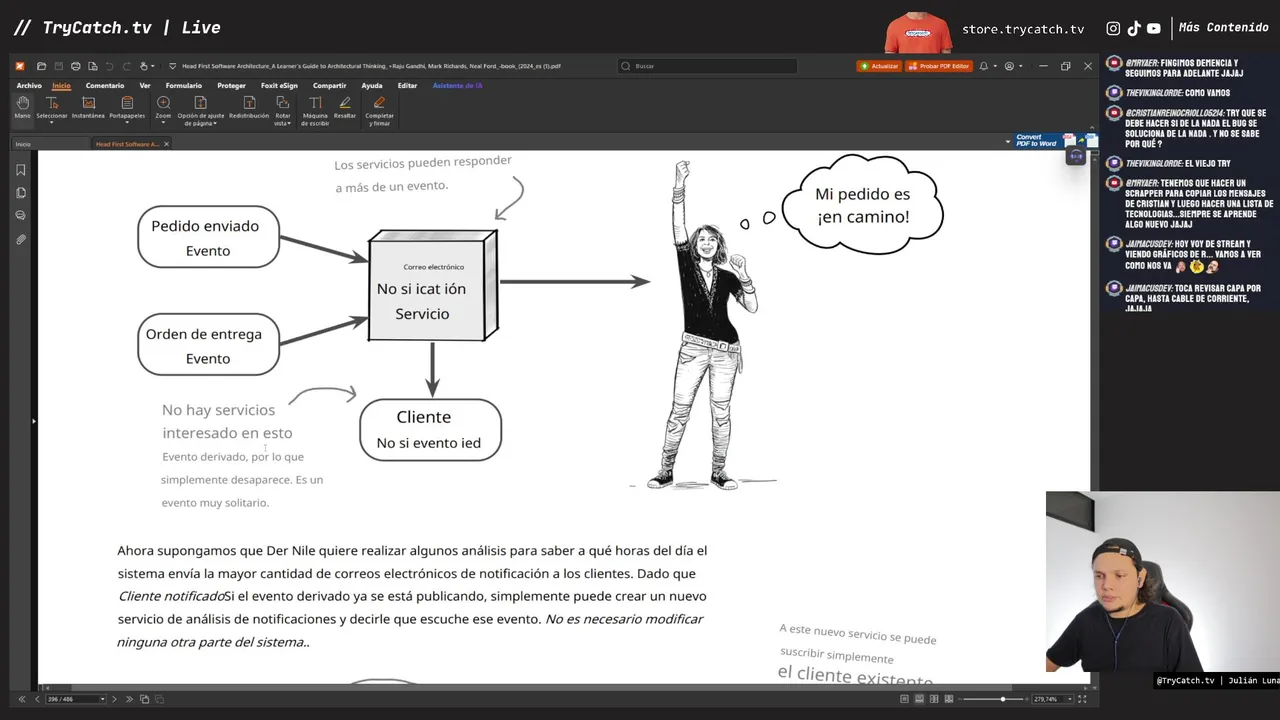Select the Resaltar highlight tool
The width and height of the screenshot is (1280, 720).
[345, 107]
